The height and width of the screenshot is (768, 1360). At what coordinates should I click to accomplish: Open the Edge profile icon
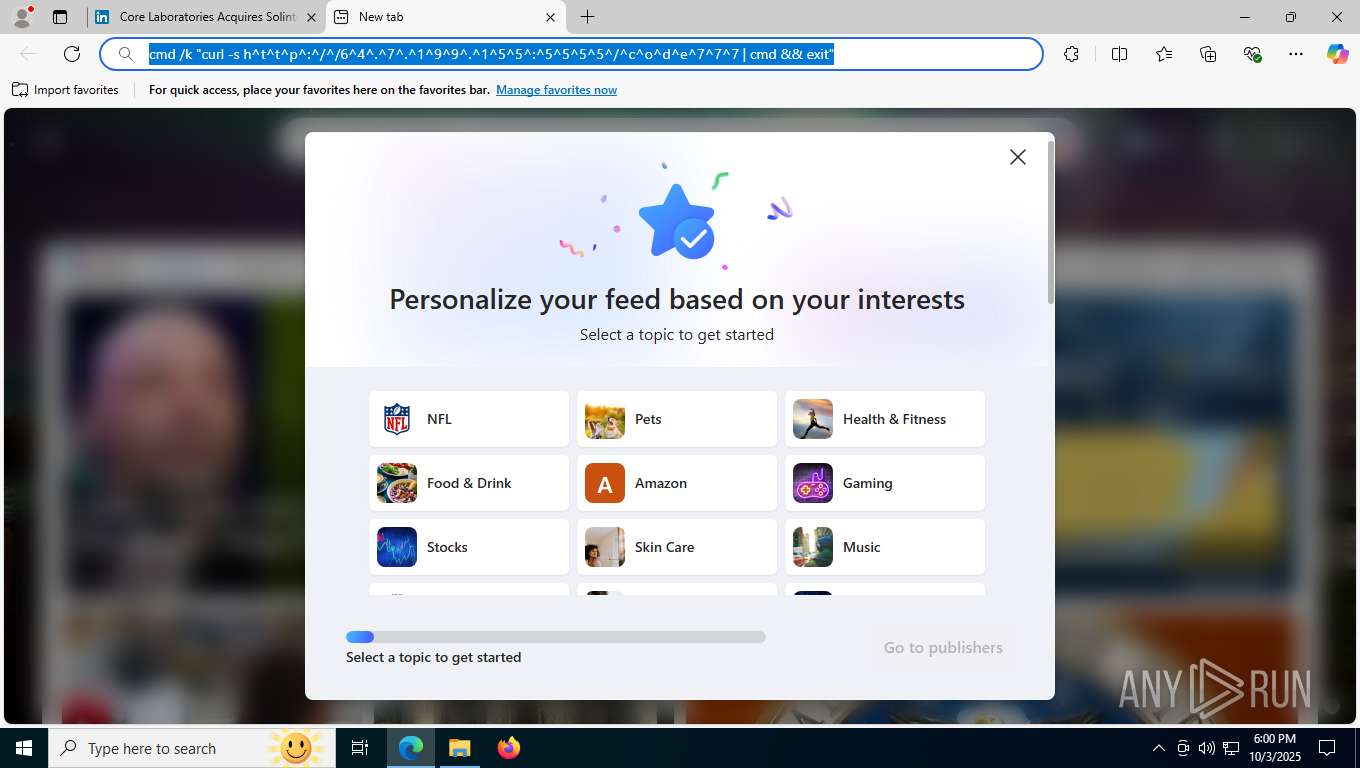(21, 17)
